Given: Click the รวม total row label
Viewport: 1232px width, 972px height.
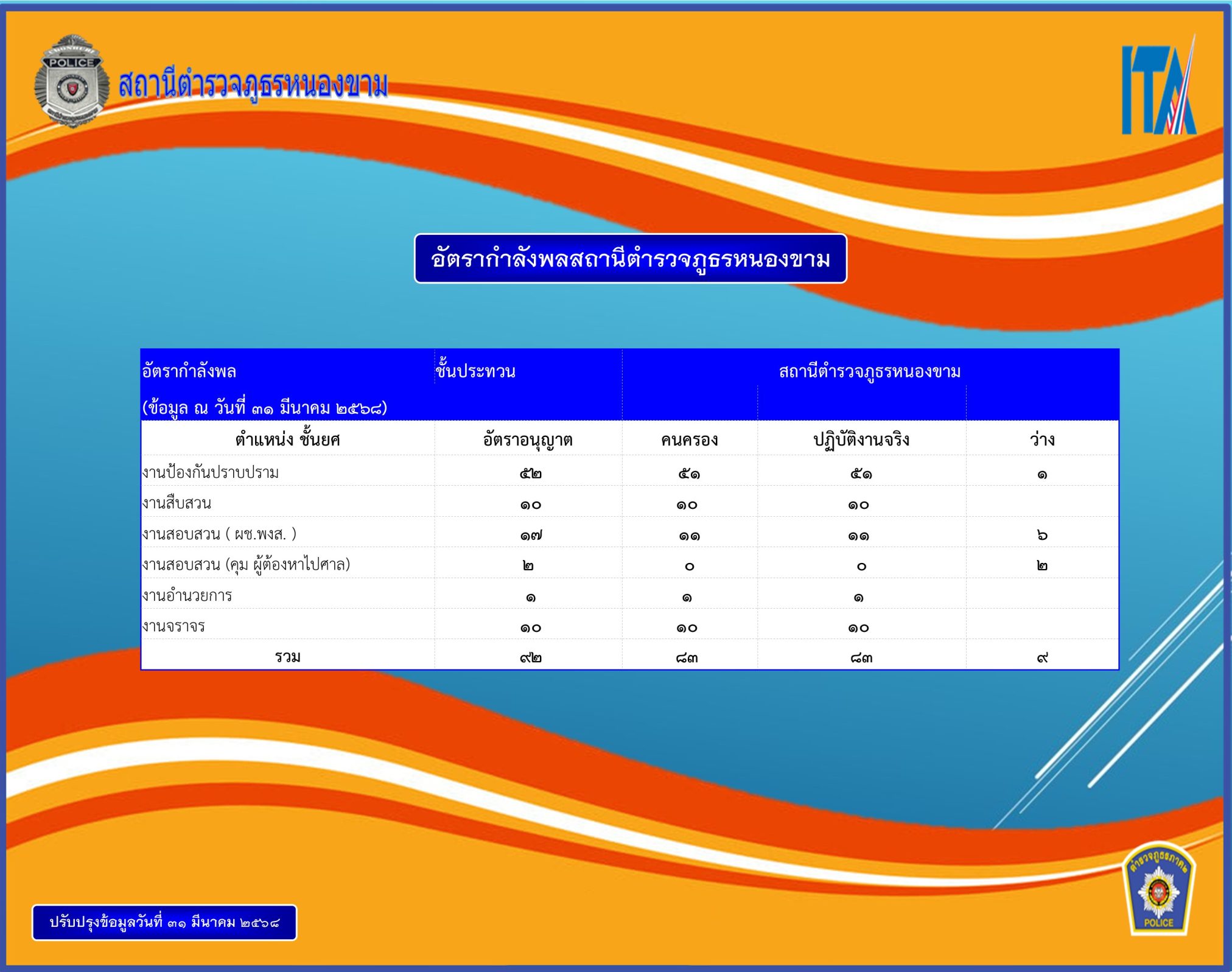Looking at the screenshot, I should pos(287,657).
